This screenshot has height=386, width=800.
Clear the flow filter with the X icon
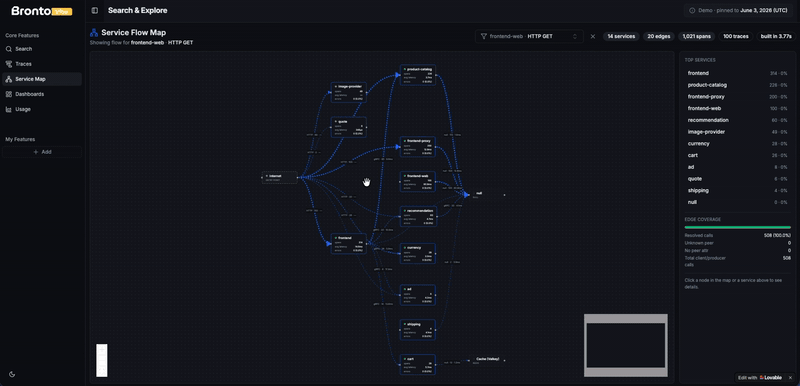pyautogui.click(x=593, y=37)
